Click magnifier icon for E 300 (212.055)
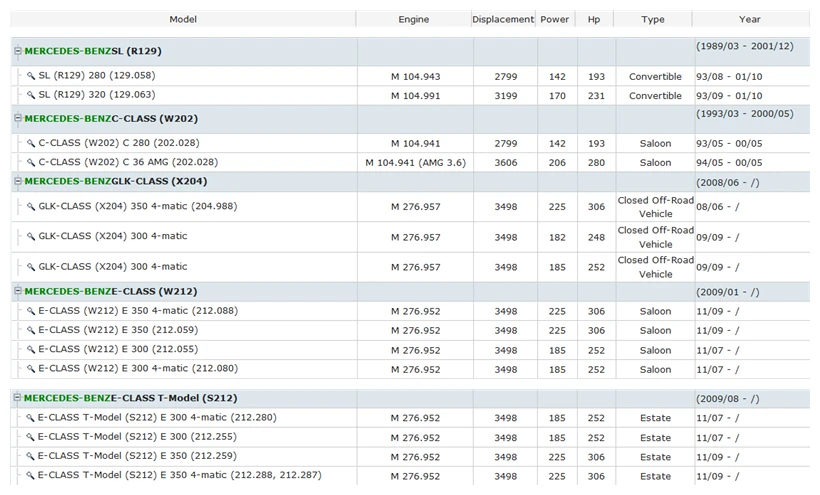Screen dimensions: 820x495 (31, 350)
